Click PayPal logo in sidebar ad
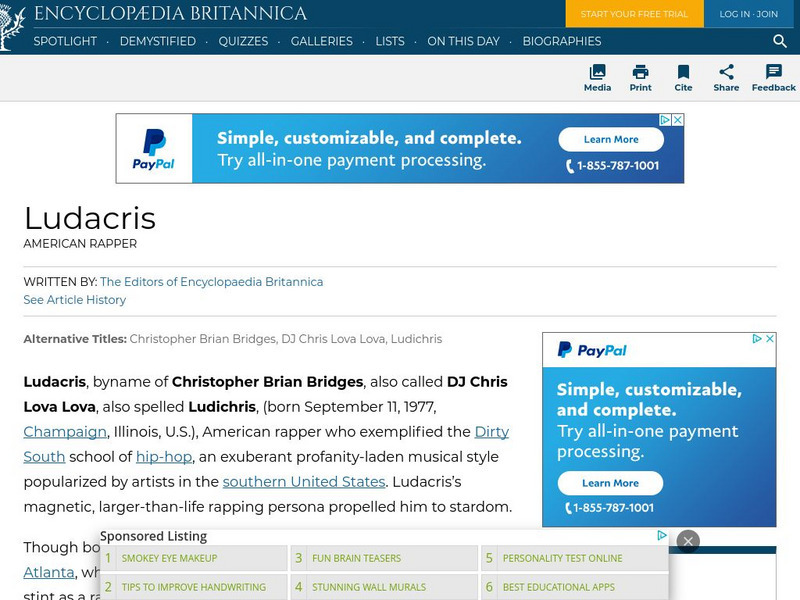 [592, 350]
